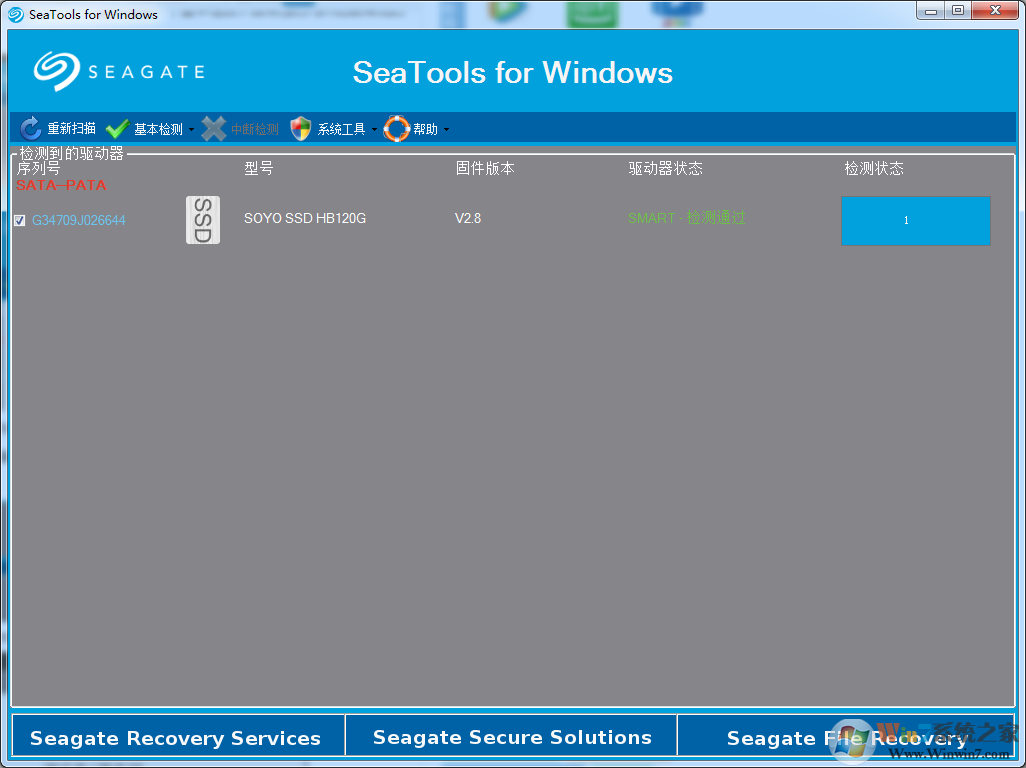
Task: Click the Seagate Recovery Services button
Action: tap(177, 737)
